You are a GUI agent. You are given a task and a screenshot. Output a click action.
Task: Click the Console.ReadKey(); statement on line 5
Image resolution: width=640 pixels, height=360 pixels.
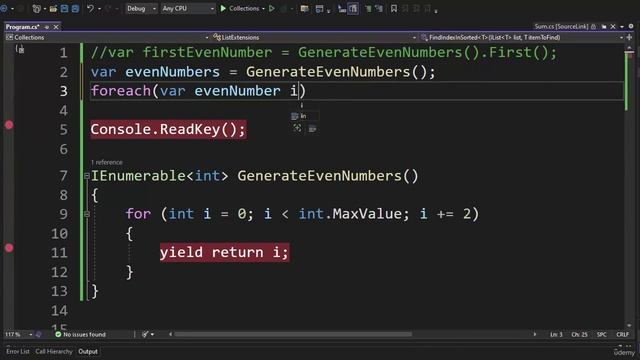(168, 129)
